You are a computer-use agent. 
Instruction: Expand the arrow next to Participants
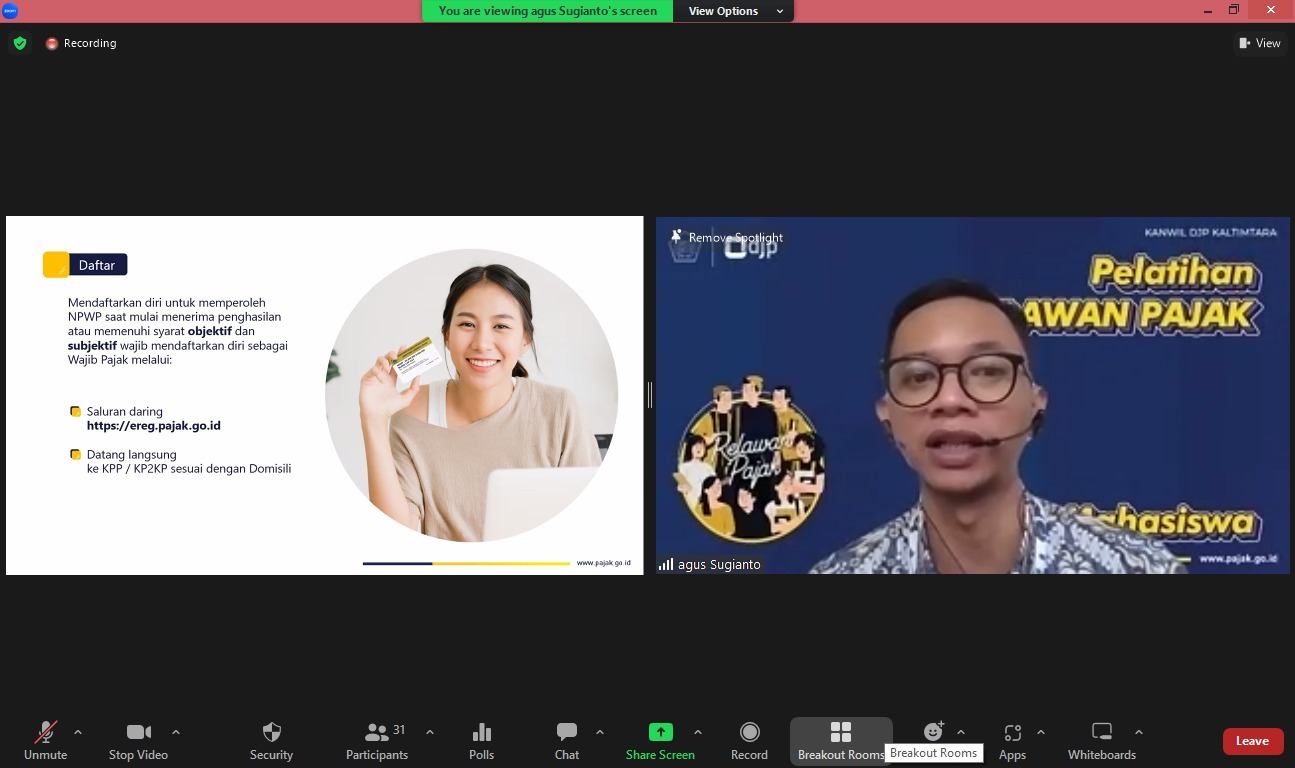pos(430,732)
